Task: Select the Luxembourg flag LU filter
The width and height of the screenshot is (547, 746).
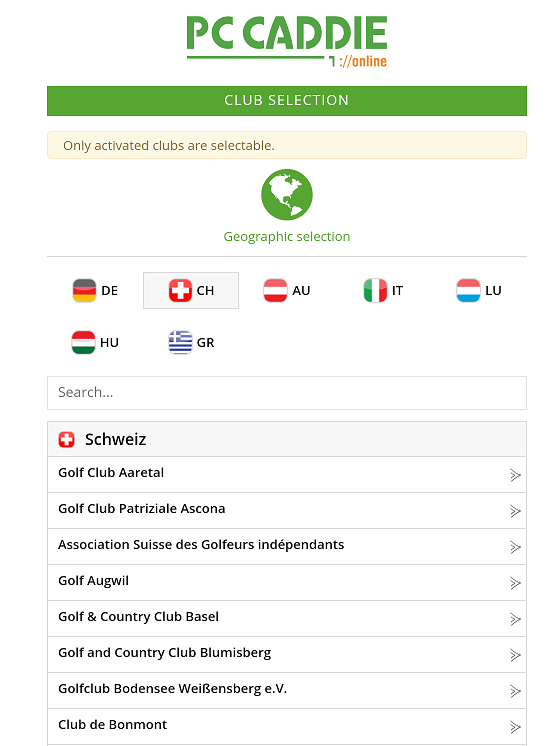Action: coord(479,291)
